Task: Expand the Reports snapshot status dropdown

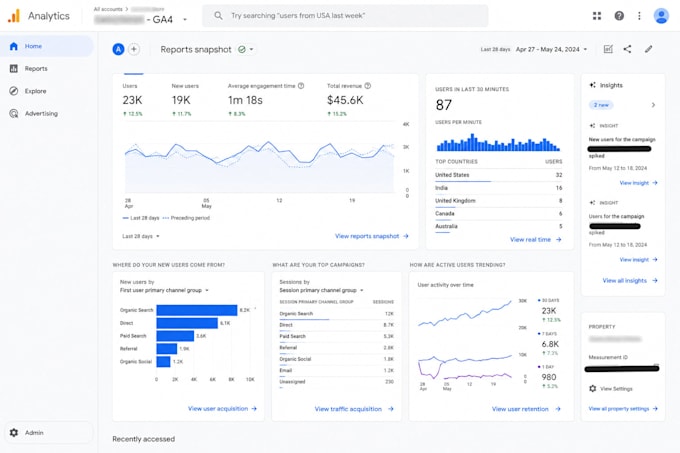Action: pyautogui.click(x=246, y=49)
